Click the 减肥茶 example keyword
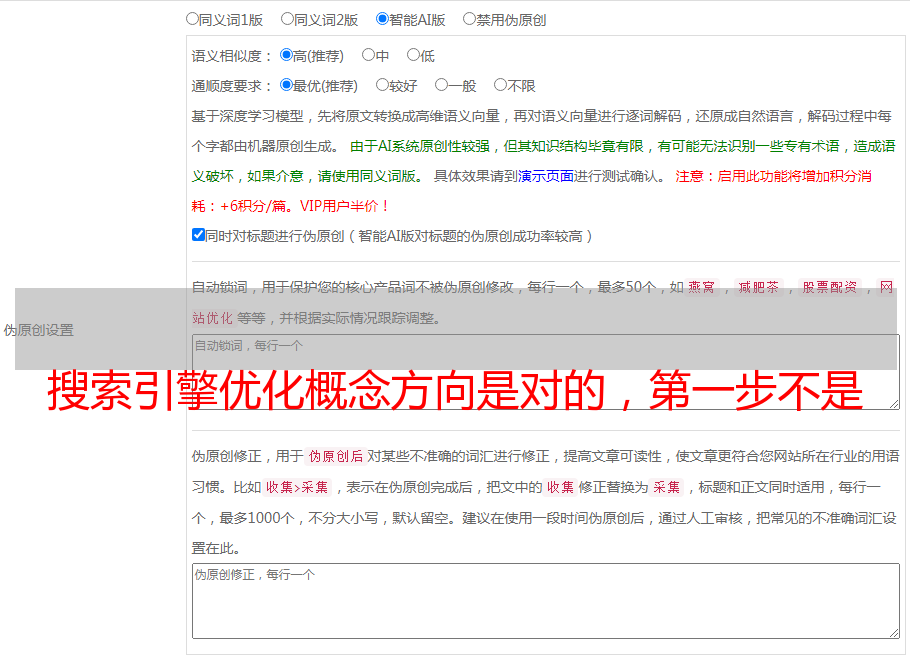The height and width of the screenshot is (658, 911). pos(758,287)
